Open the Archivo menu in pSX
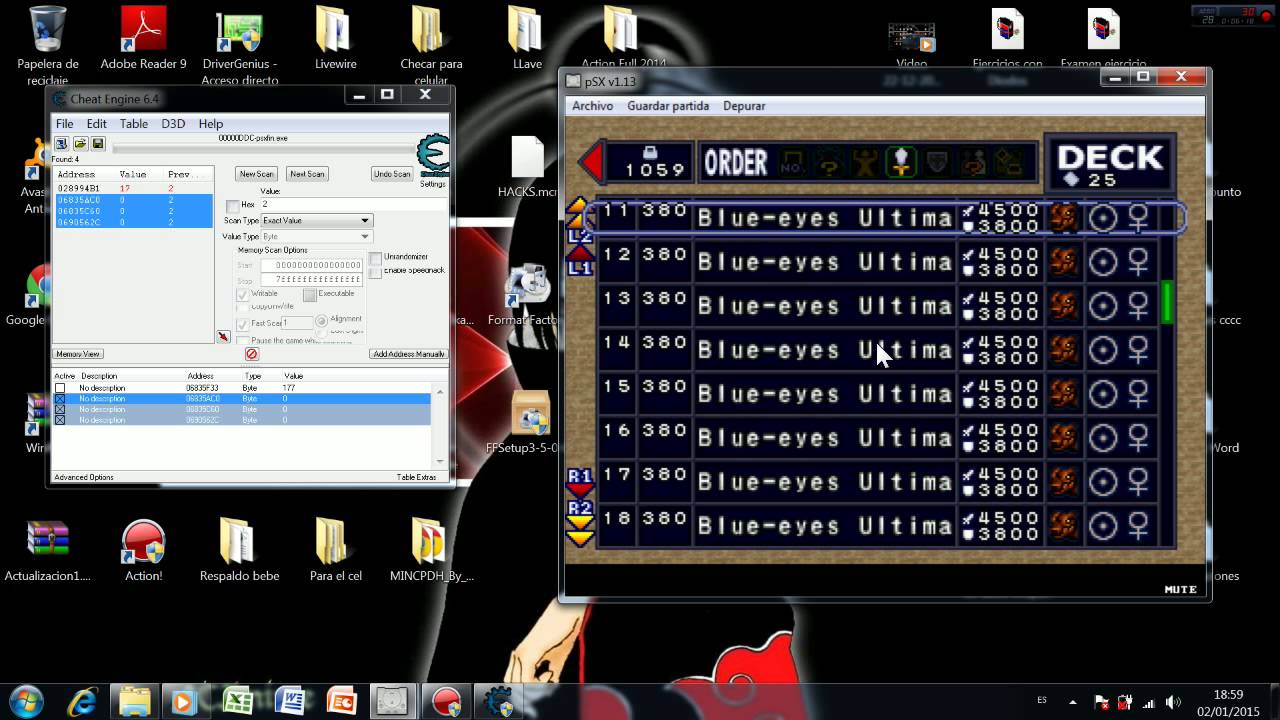 click(592, 106)
